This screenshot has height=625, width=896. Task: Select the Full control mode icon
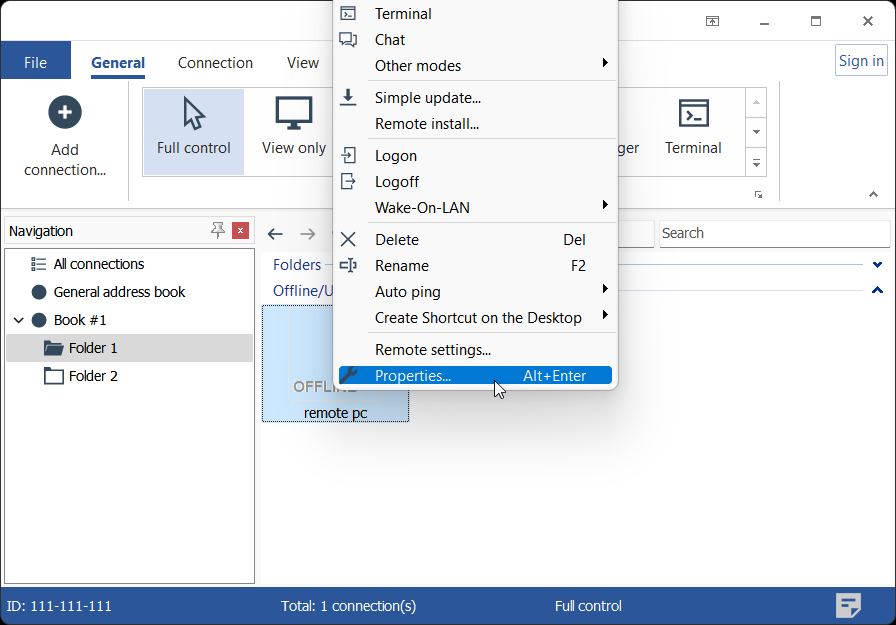point(194,114)
